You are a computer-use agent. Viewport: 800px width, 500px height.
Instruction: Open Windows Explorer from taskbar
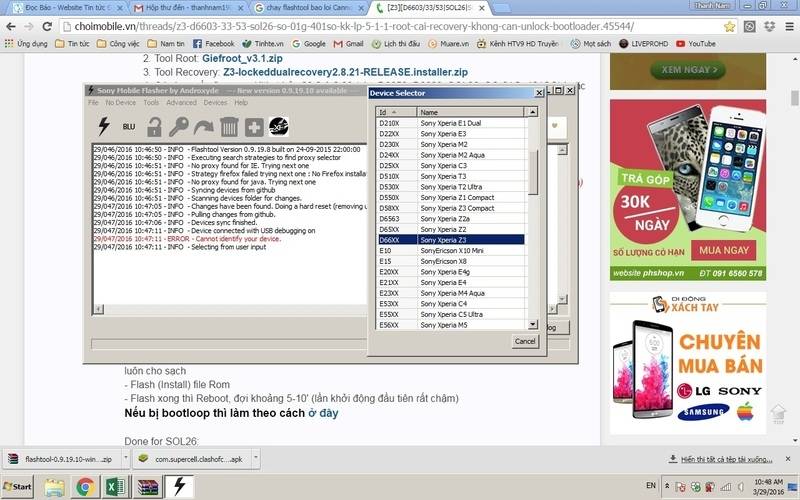coord(54,487)
